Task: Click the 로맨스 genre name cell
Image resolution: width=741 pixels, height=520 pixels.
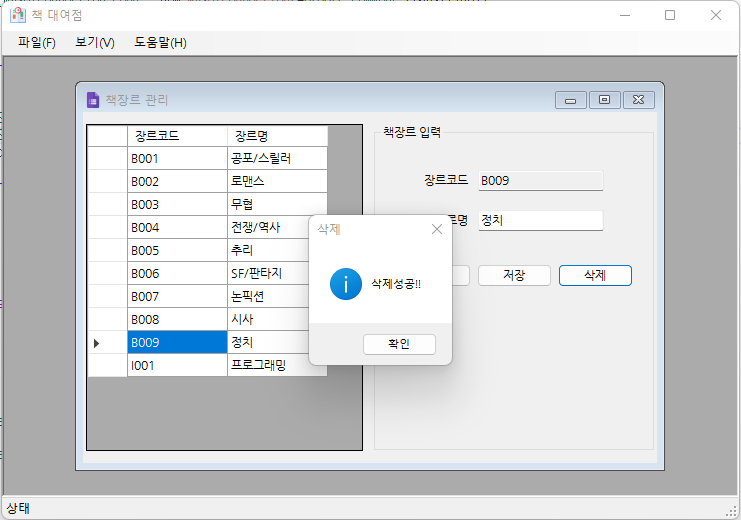Action: click(x=277, y=182)
